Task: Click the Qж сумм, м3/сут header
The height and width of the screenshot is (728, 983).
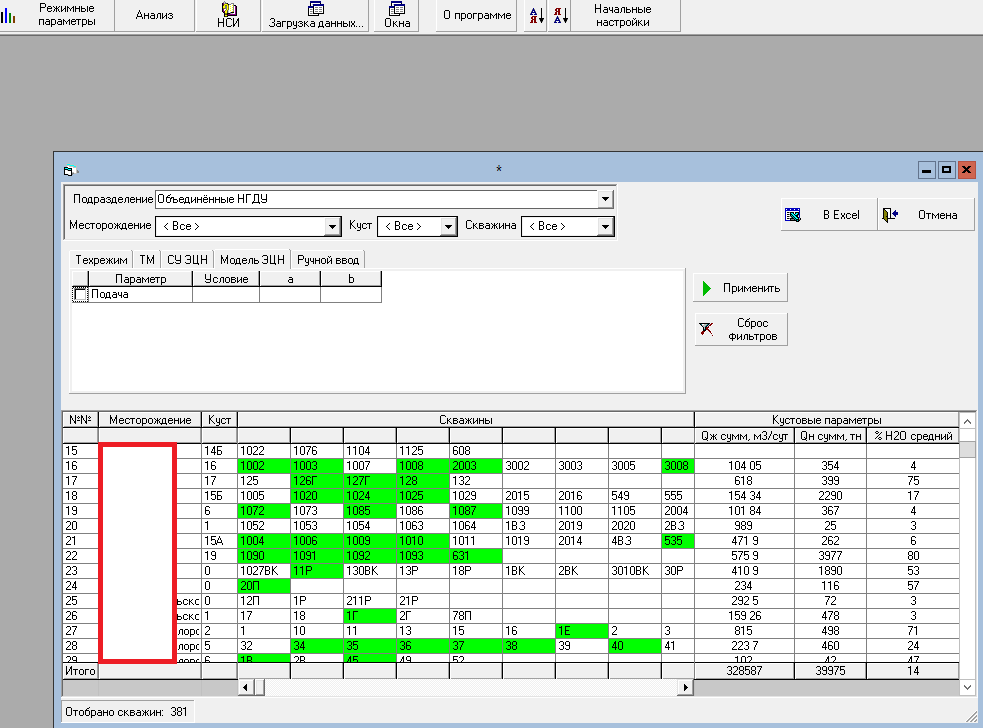Action: pyautogui.click(x=744, y=436)
